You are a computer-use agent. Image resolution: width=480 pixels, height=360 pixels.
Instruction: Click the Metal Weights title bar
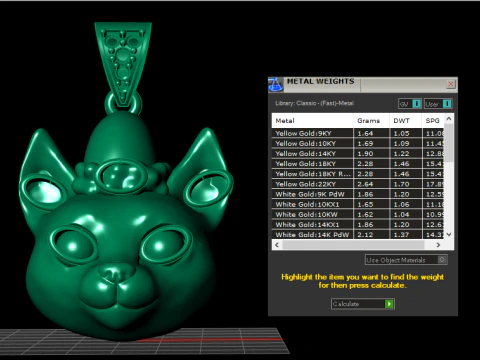coord(363,85)
